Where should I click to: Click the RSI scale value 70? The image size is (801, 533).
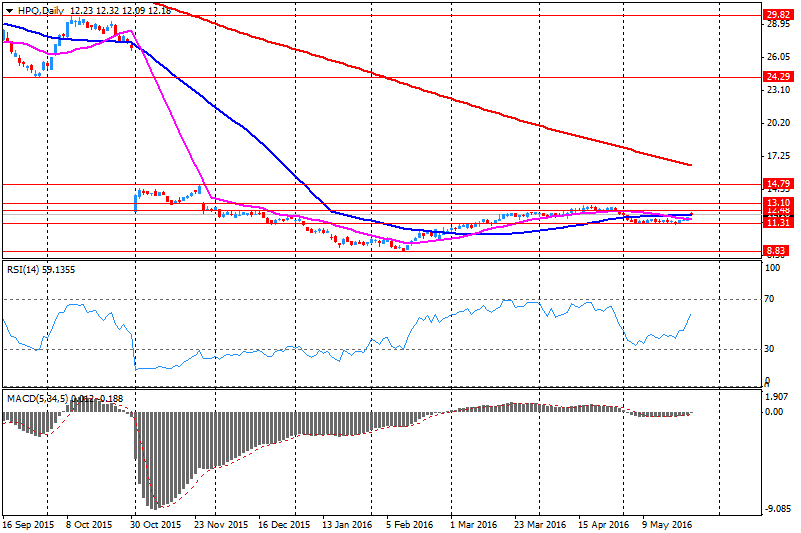[769, 299]
